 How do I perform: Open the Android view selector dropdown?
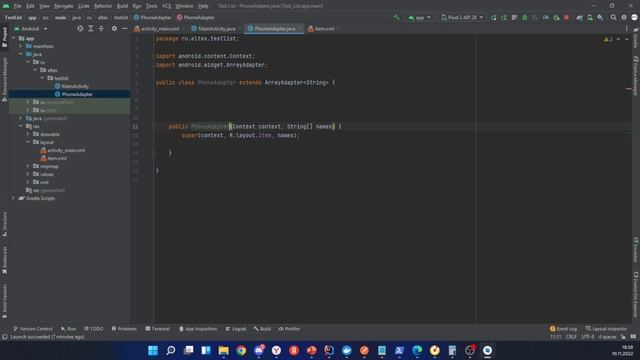pyautogui.click(x=31, y=29)
